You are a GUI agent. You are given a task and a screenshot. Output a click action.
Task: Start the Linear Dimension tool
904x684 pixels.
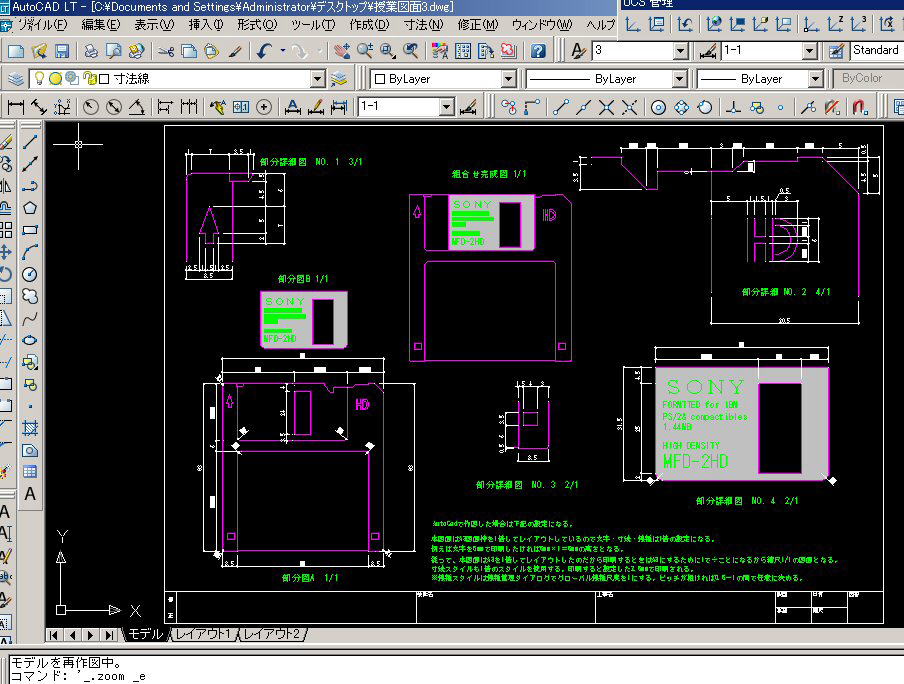16,107
